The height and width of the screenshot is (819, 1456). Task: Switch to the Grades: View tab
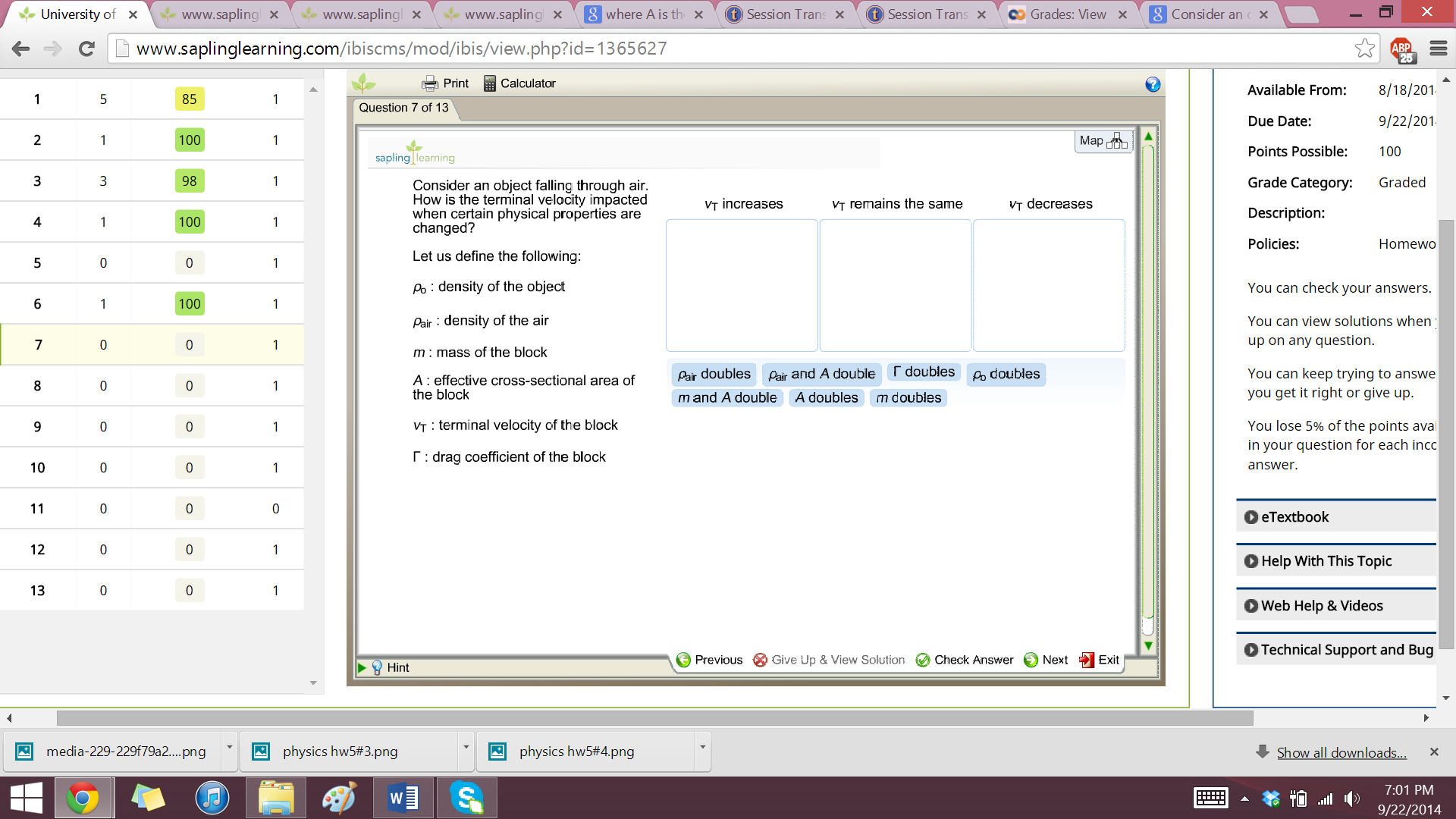tap(1067, 14)
